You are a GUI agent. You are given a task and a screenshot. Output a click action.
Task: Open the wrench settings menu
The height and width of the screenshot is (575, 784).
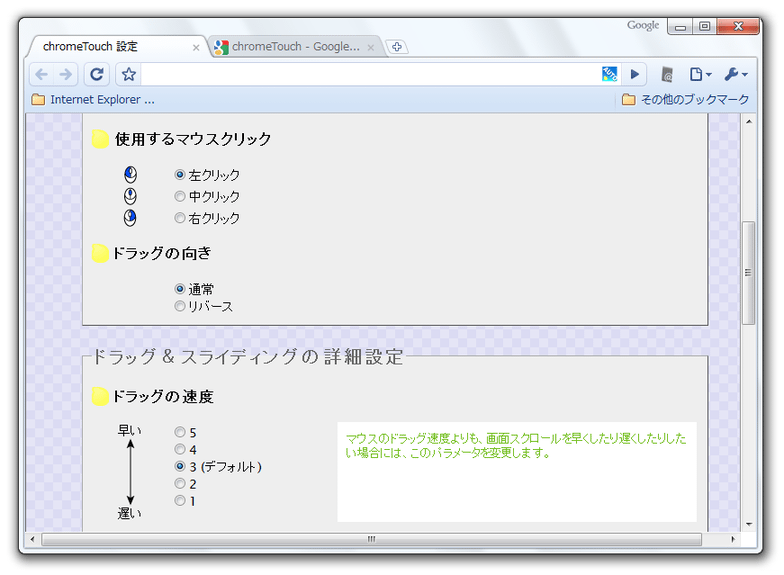click(x=736, y=74)
